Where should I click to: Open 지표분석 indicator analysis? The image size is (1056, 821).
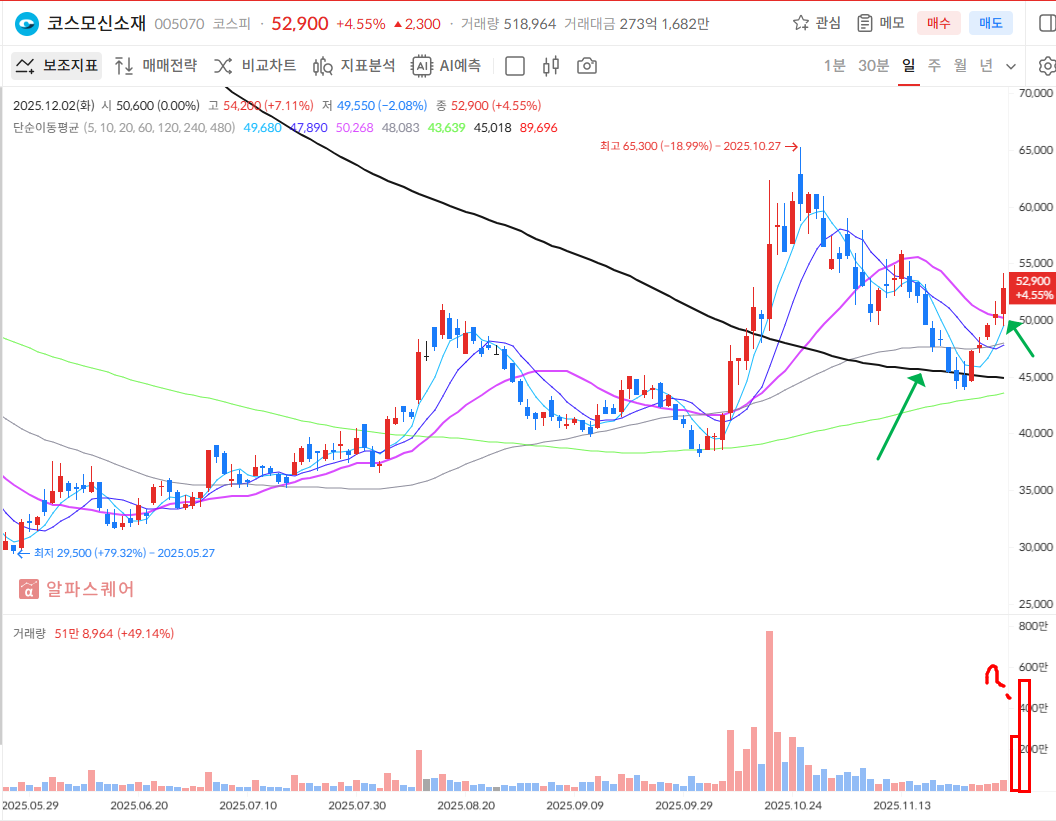(354, 66)
